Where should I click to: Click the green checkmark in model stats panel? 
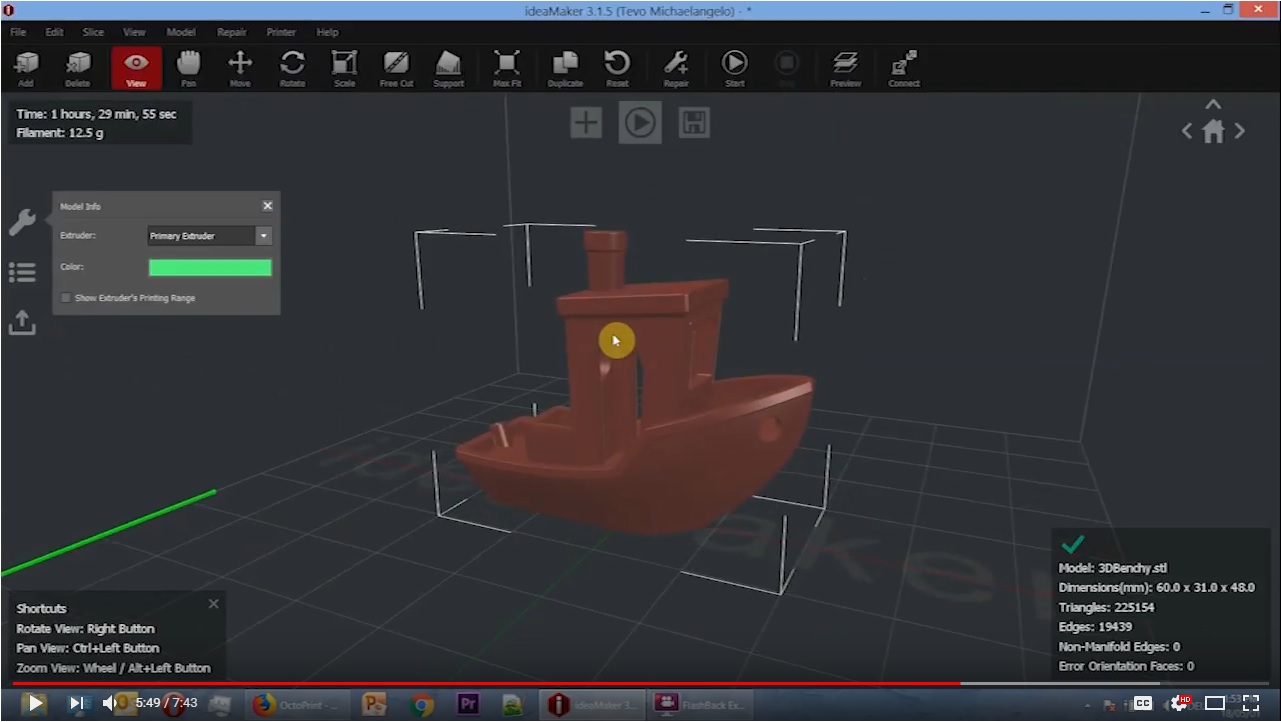coord(1073,545)
